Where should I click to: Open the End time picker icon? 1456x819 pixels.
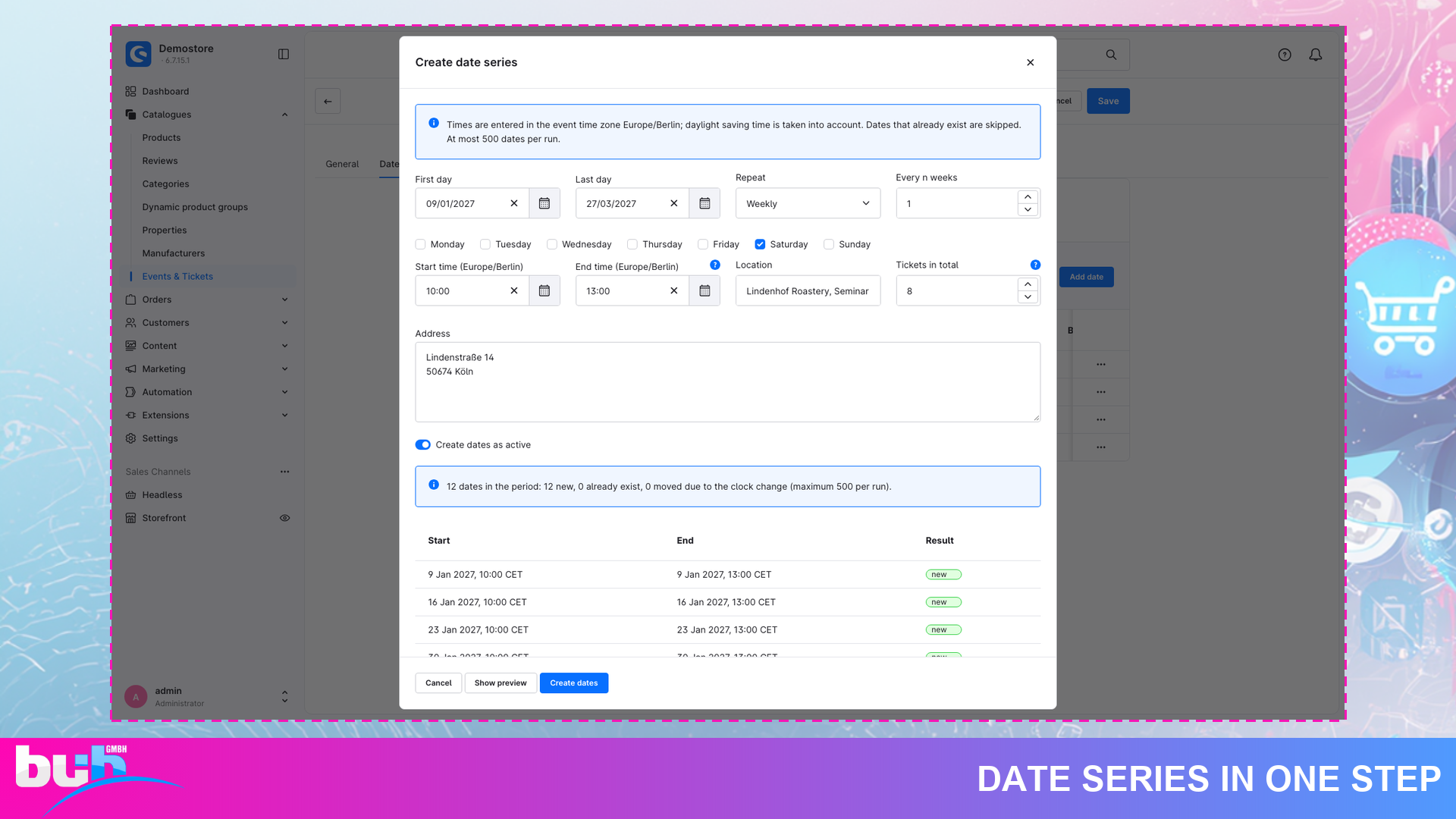[x=704, y=290]
